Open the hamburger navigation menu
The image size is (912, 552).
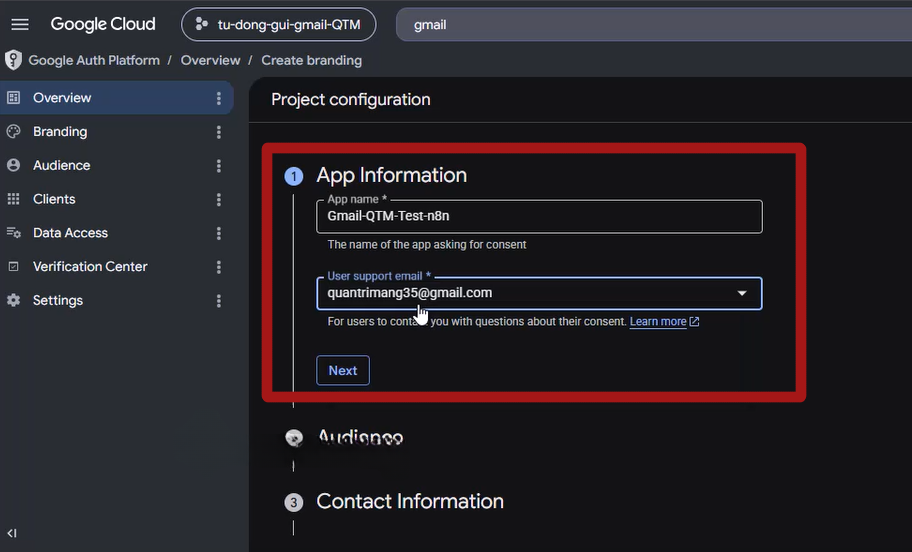tap(20, 24)
